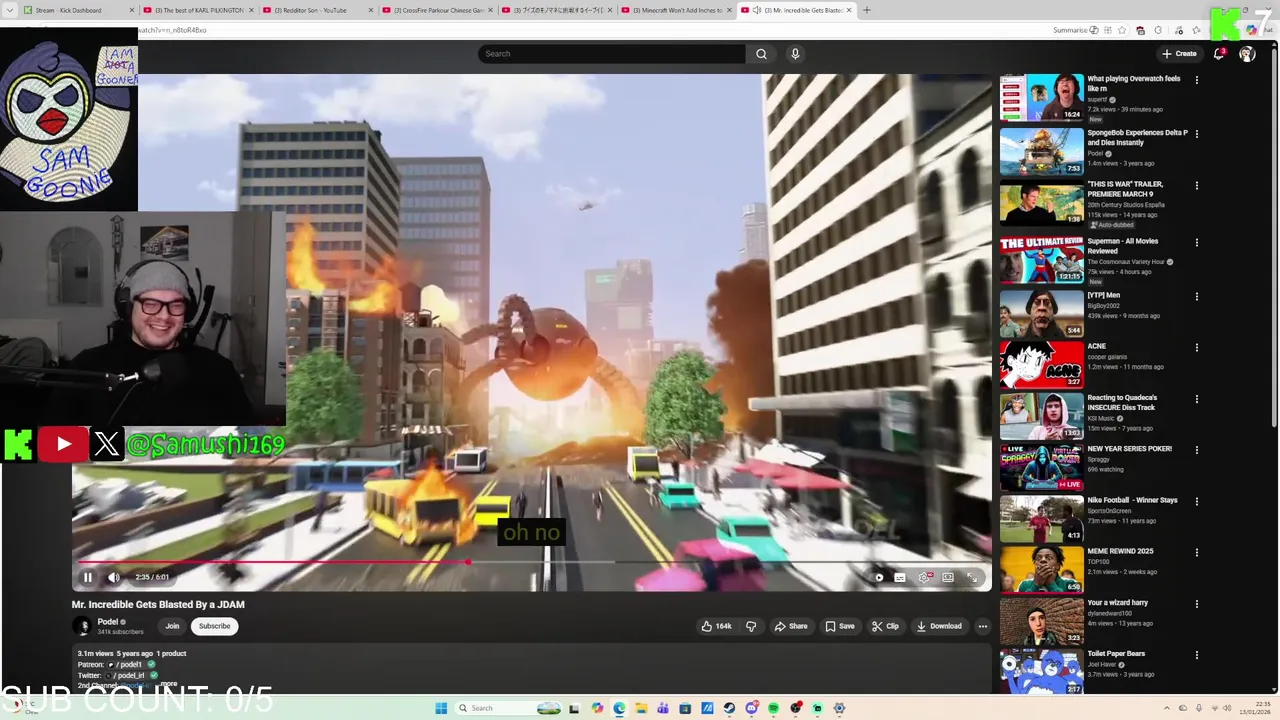Open options menu for ACNE video
The width and height of the screenshot is (1280, 720).
[x=1197, y=348]
